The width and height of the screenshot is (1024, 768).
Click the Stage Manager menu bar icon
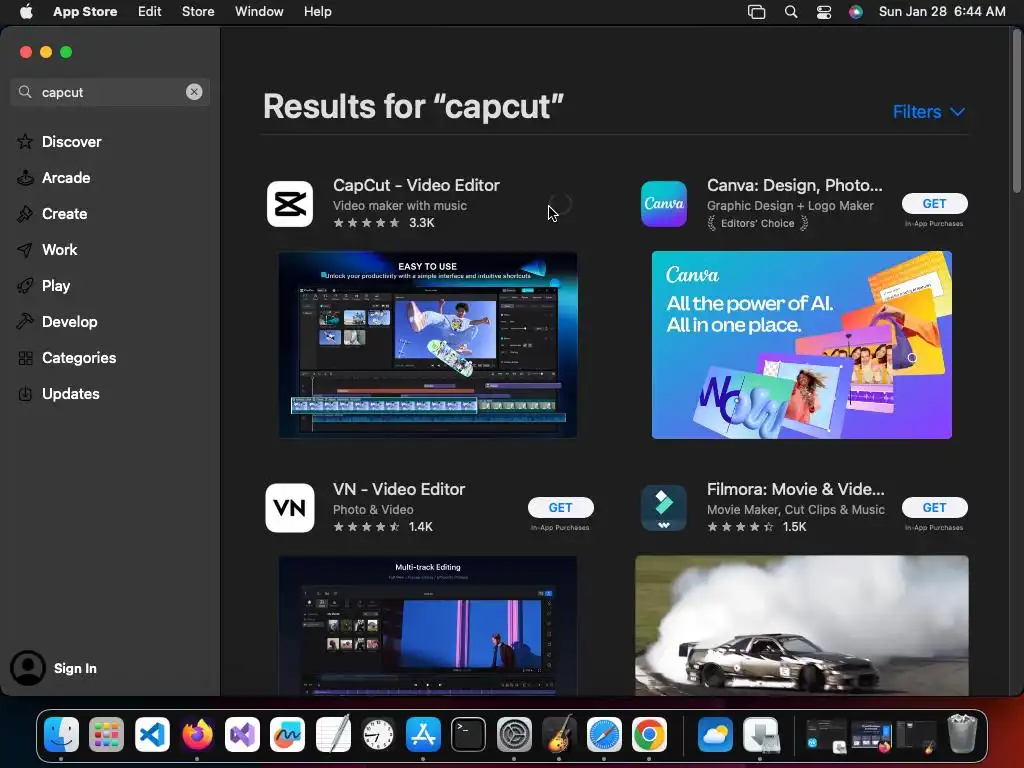click(x=756, y=12)
